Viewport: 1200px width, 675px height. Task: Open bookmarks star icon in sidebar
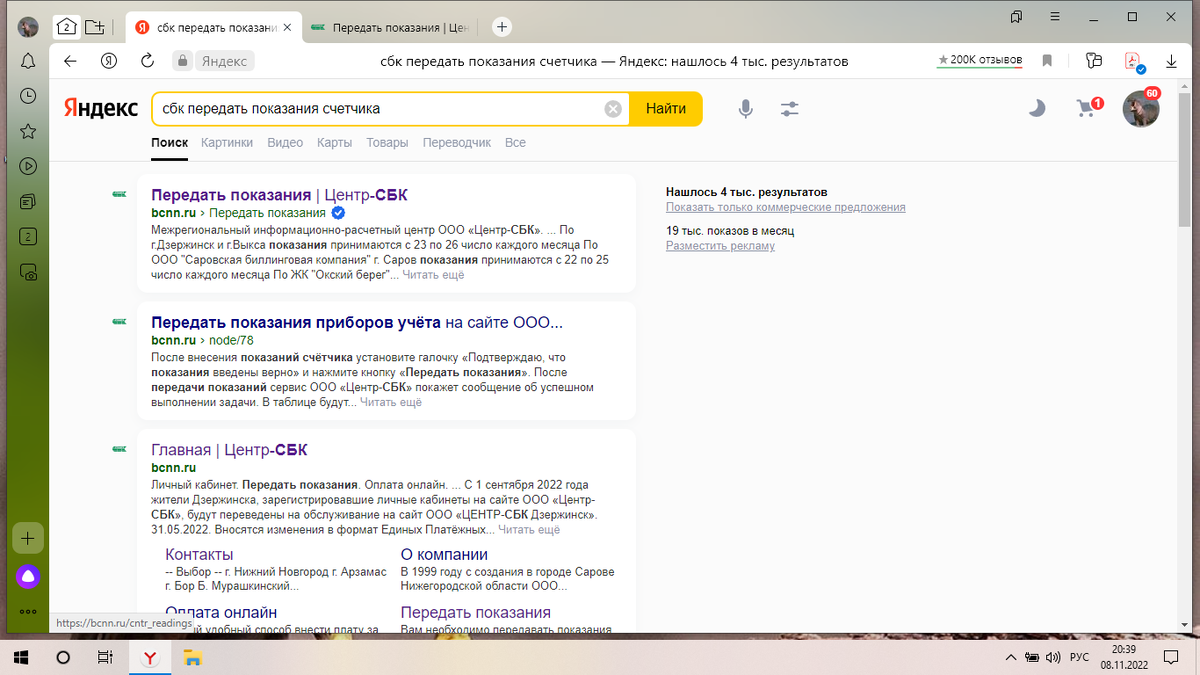tap(28, 131)
